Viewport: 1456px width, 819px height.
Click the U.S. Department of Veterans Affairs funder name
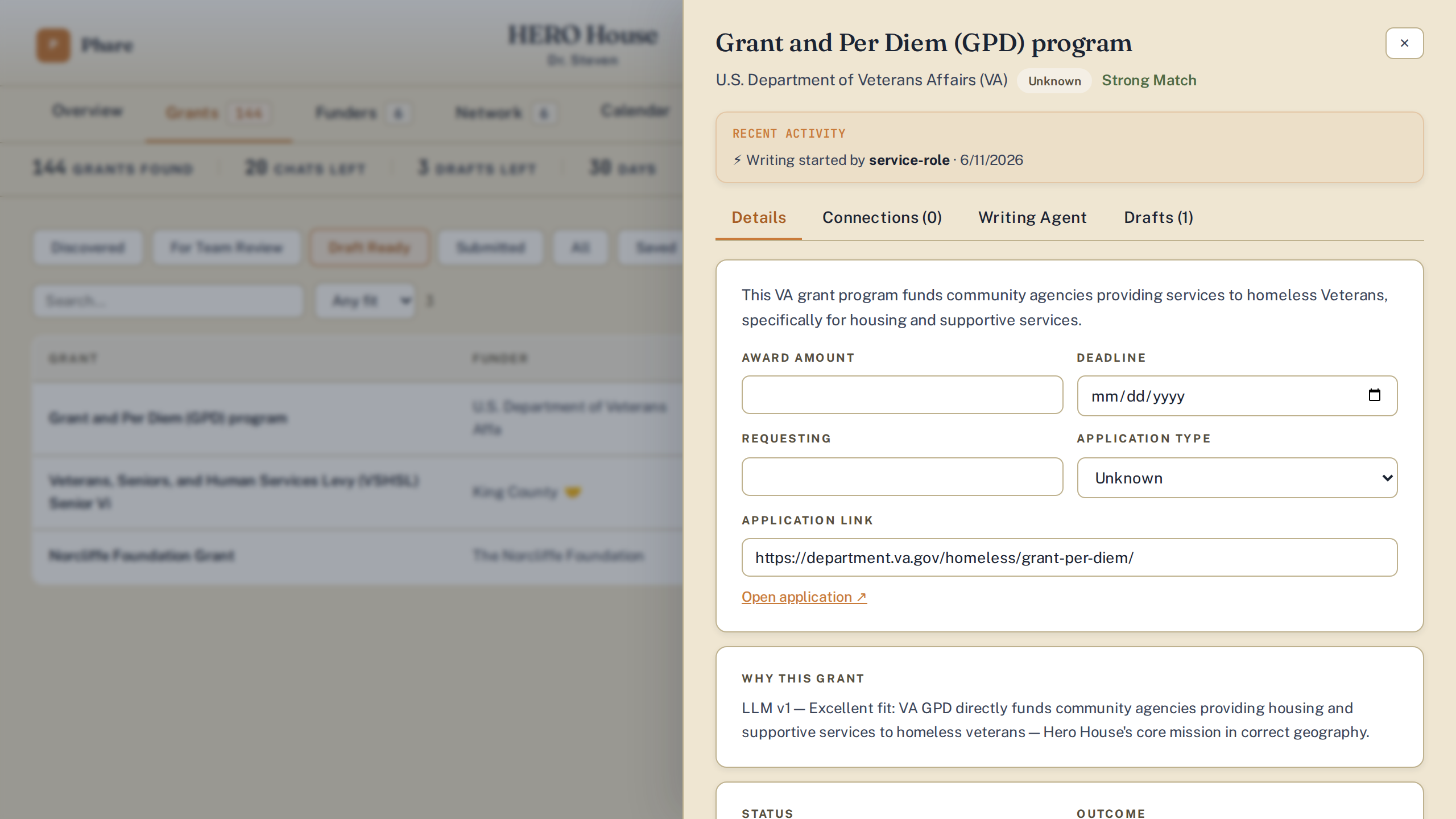point(862,80)
